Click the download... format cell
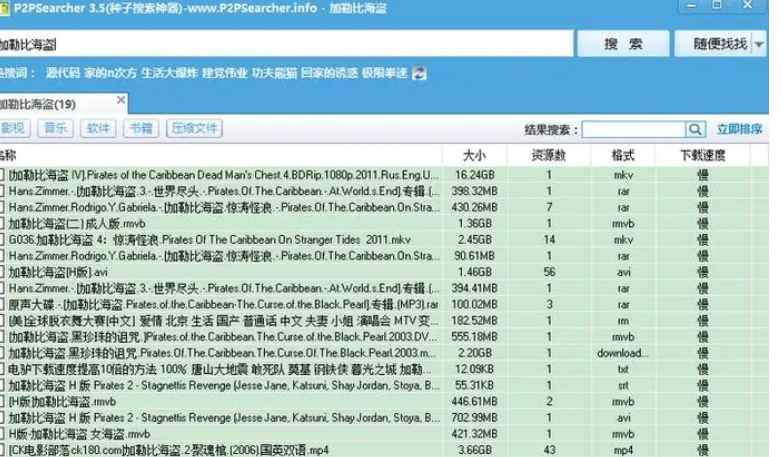783x457 pixels. (x=623, y=353)
